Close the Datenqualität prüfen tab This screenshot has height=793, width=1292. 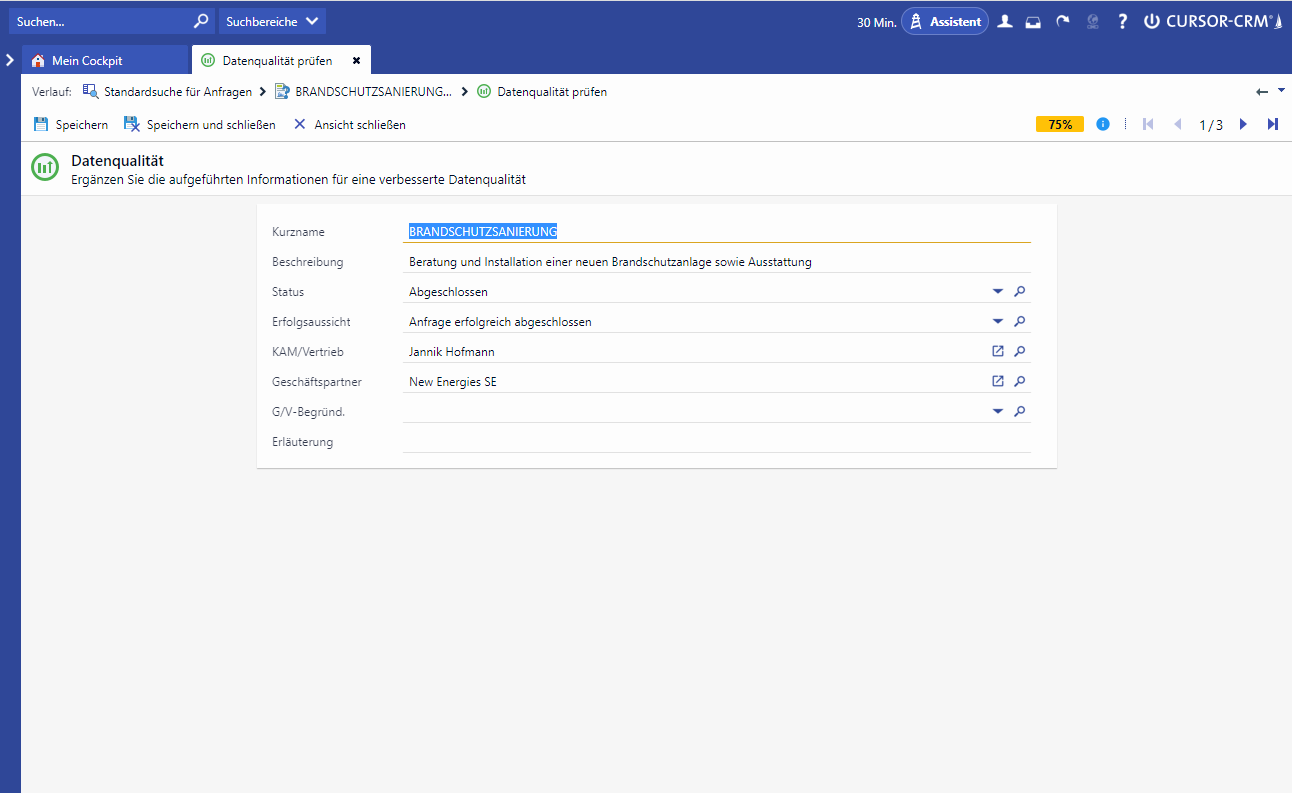click(x=356, y=61)
